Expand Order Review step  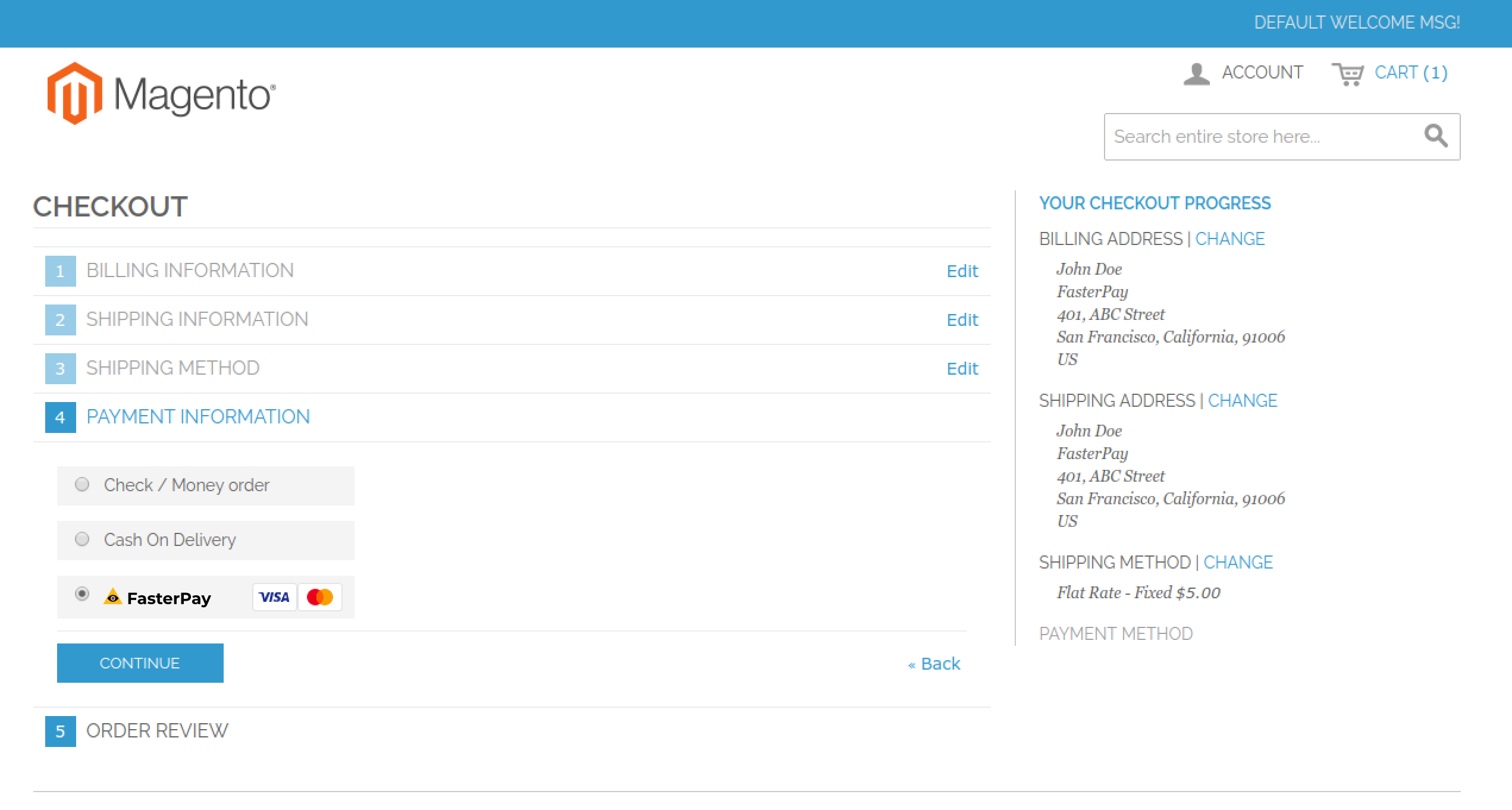[157, 731]
